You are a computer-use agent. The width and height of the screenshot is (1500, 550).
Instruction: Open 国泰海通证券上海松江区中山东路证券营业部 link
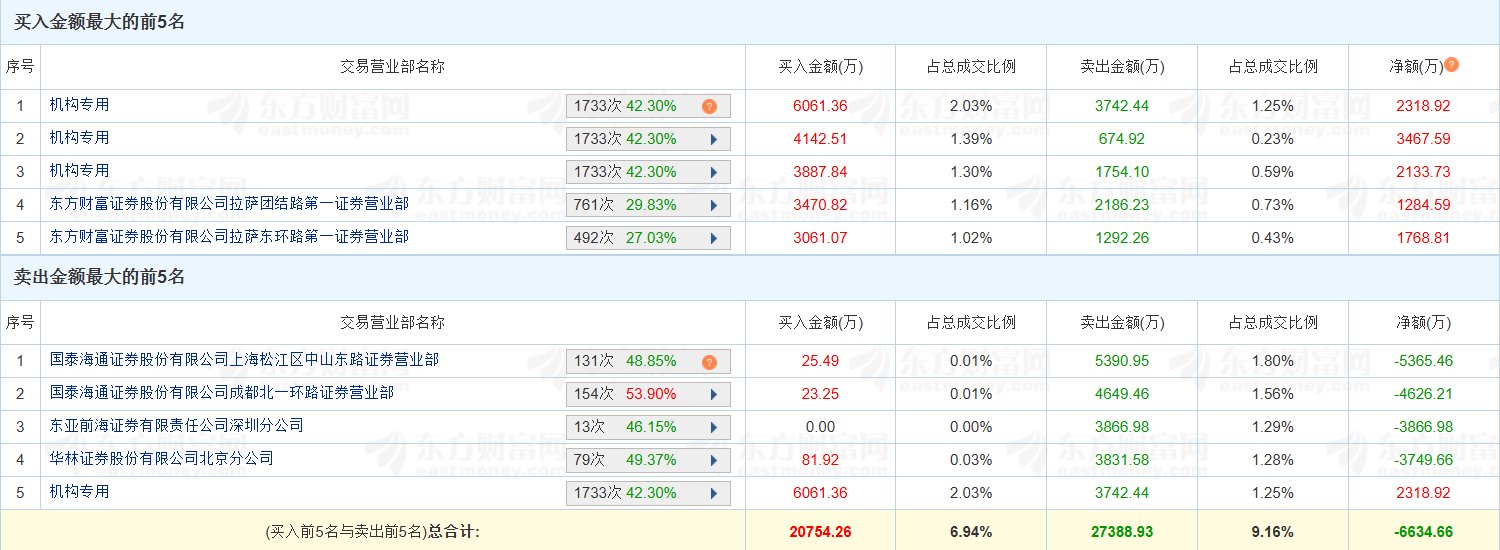(244, 359)
